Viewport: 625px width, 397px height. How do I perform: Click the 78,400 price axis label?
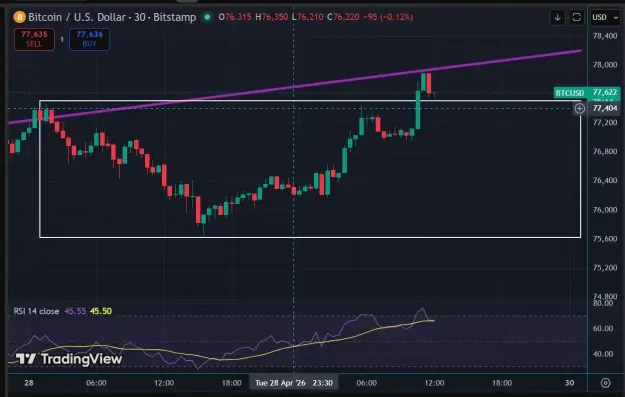[x=605, y=36]
